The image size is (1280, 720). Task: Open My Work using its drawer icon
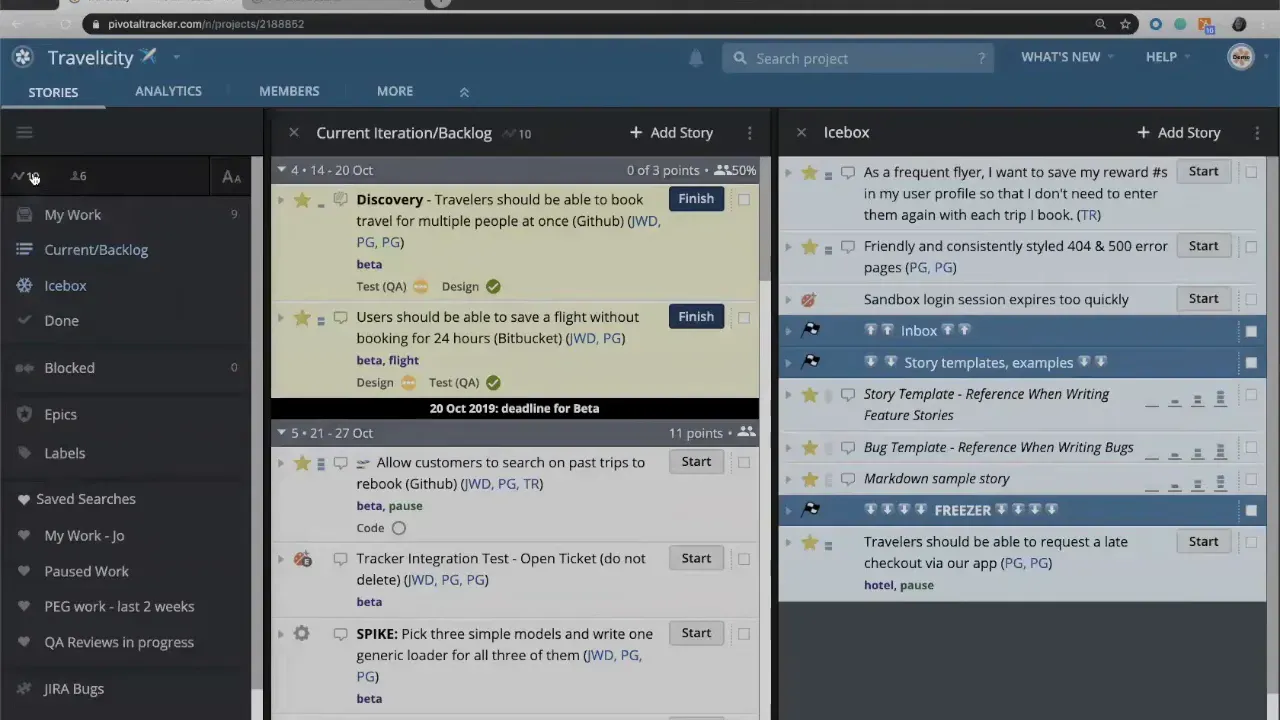tap(24, 214)
